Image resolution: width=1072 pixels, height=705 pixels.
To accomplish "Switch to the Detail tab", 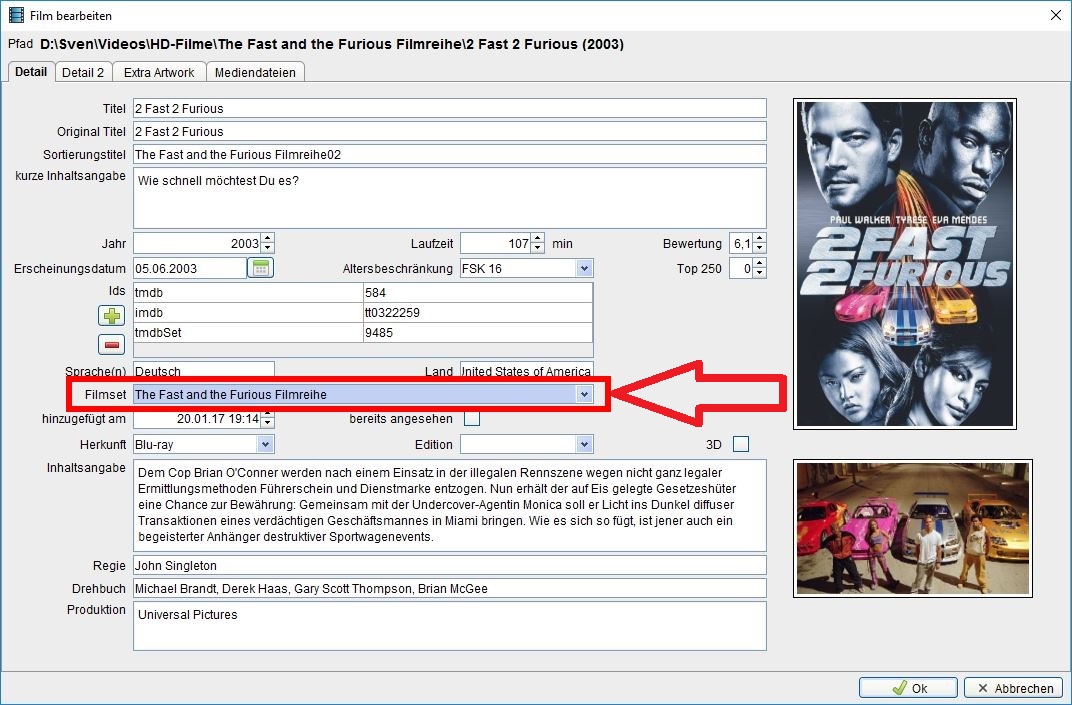I will (31, 72).
